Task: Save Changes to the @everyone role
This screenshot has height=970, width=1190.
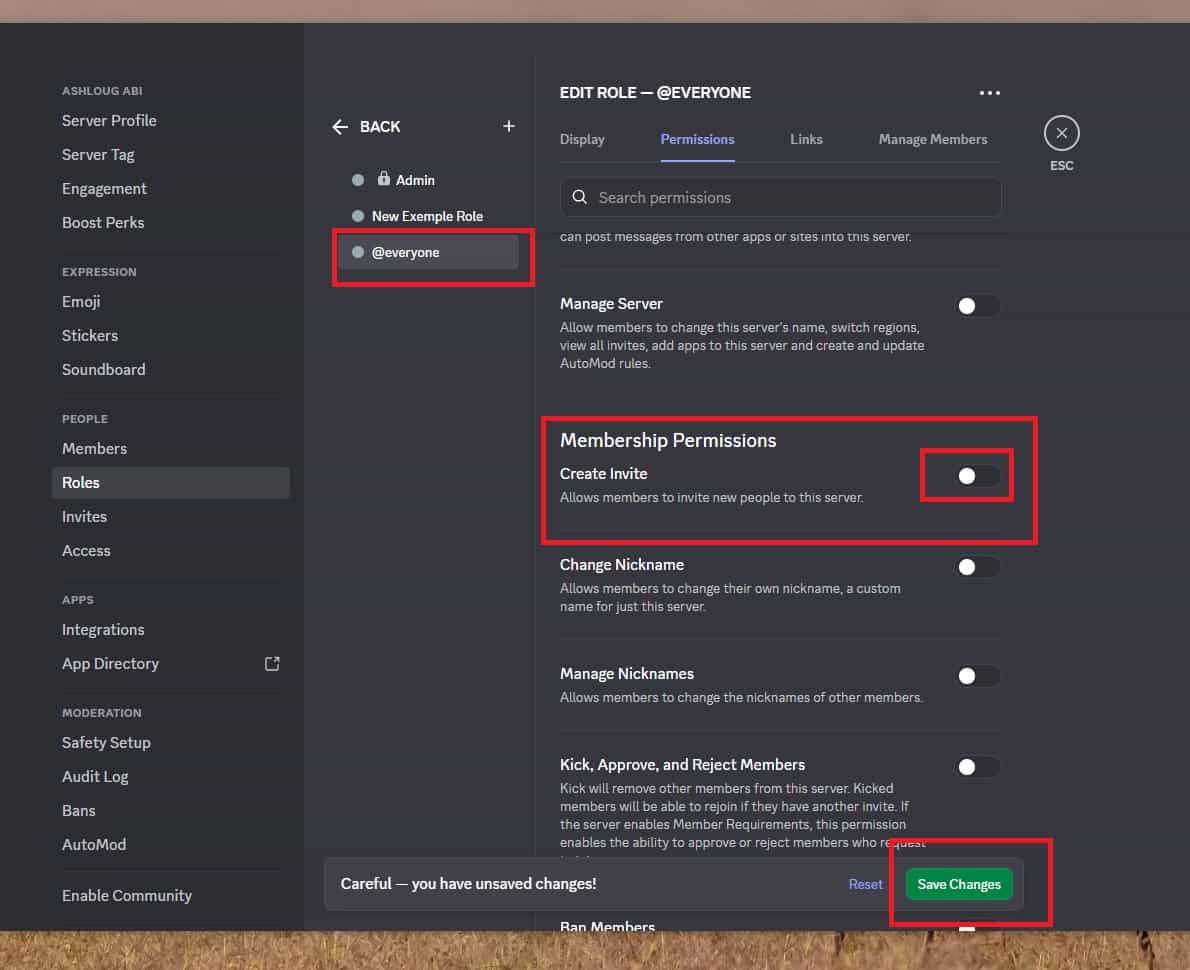Action: pyautogui.click(x=958, y=884)
